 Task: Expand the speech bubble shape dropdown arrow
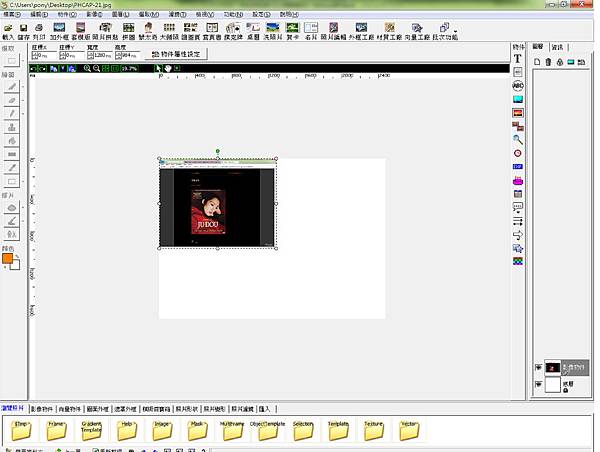[518, 212]
